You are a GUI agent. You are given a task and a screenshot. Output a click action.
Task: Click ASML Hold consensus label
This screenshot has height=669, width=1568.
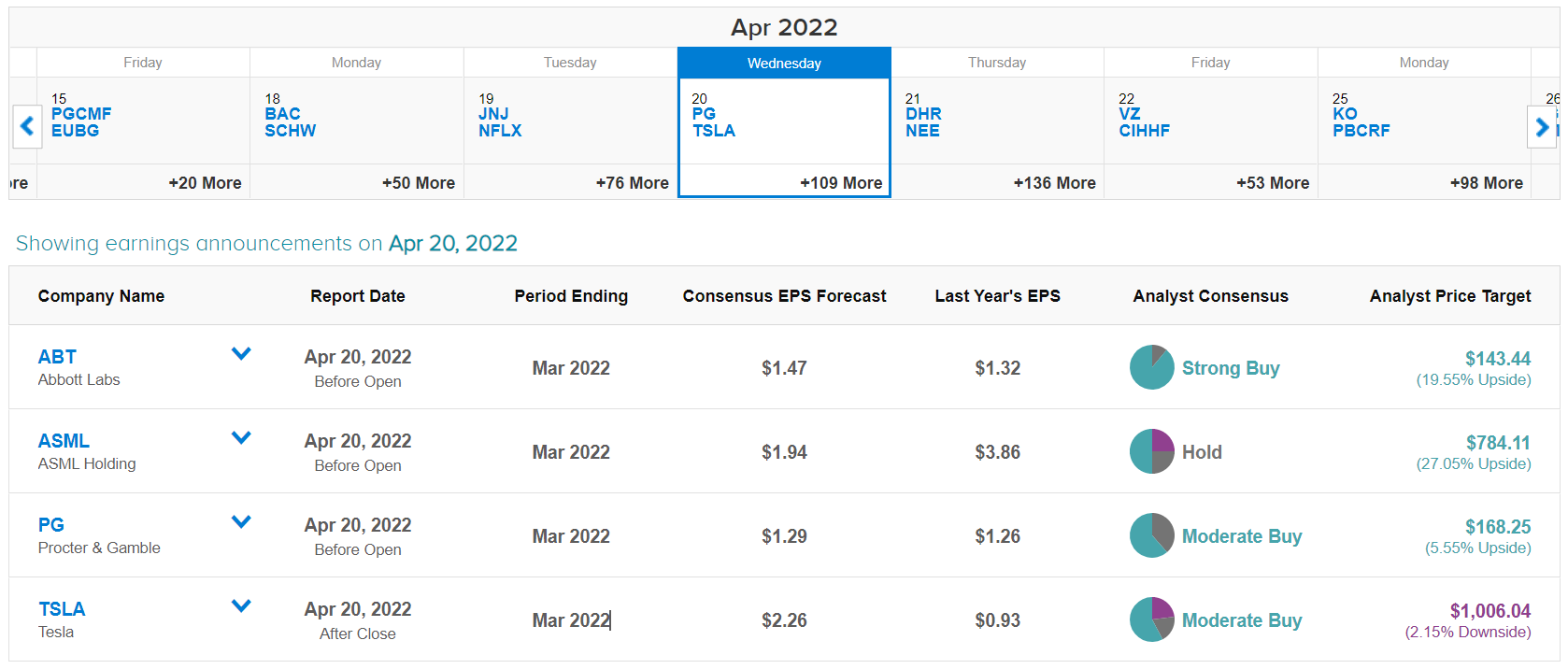coord(1202,452)
